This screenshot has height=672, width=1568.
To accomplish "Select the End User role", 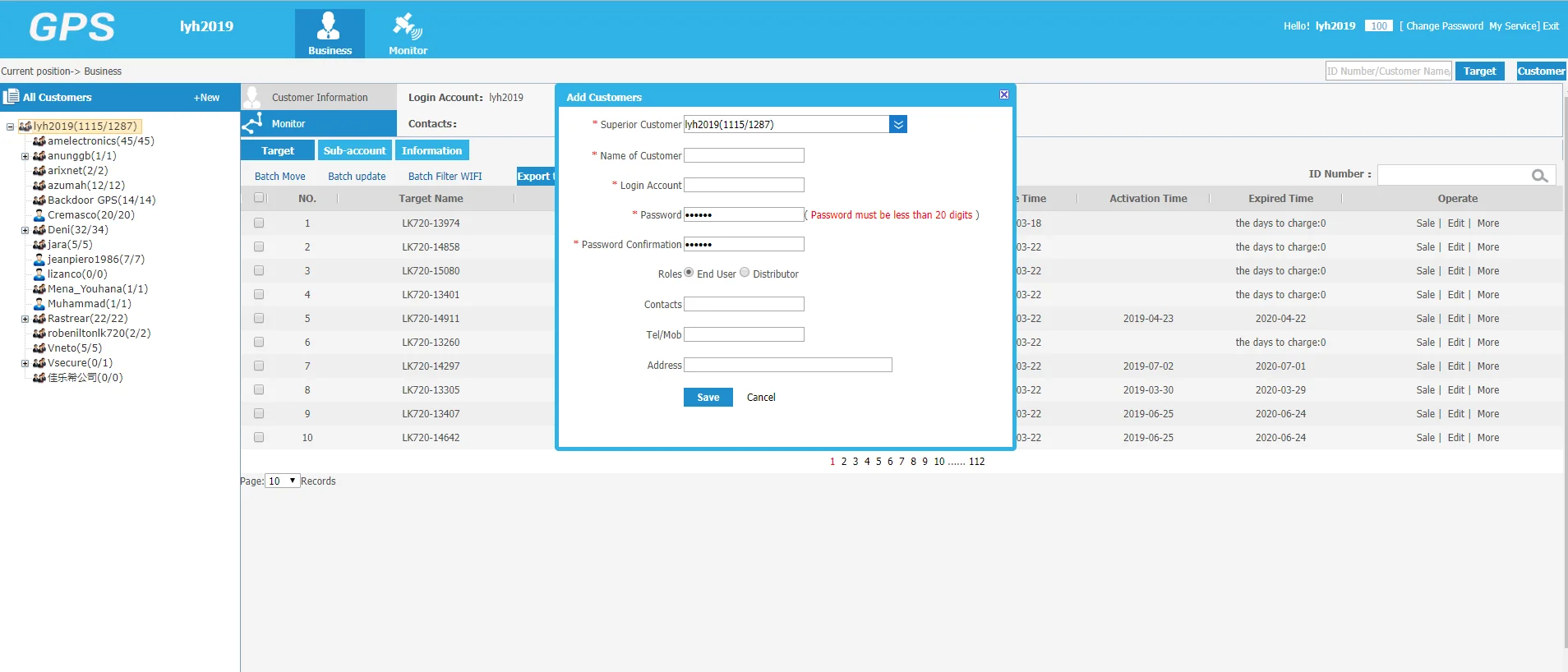I will coord(689,273).
